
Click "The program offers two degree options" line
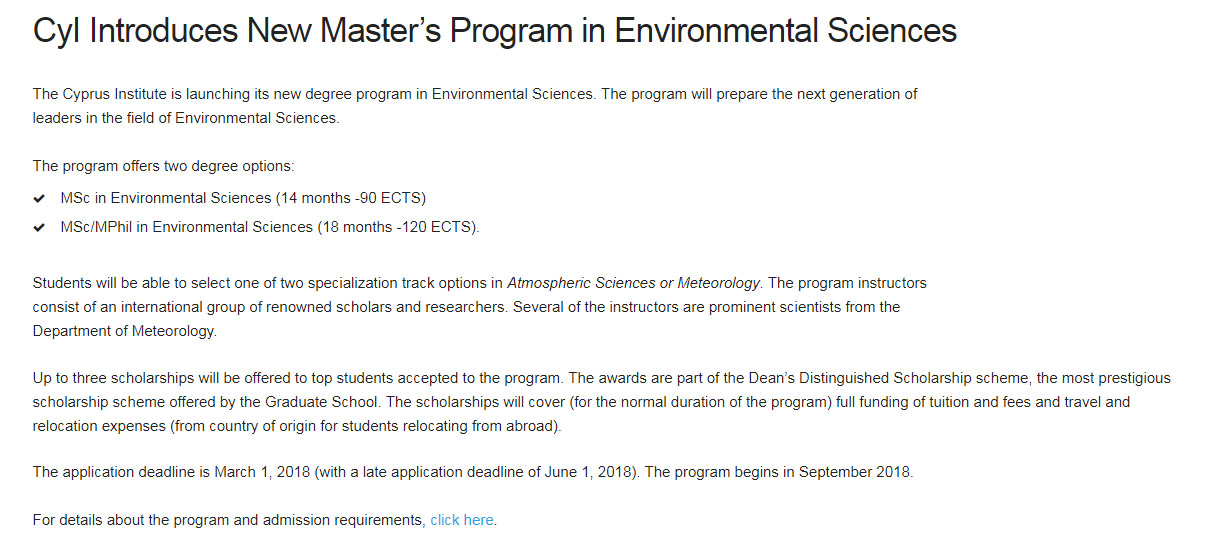tap(164, 166)
